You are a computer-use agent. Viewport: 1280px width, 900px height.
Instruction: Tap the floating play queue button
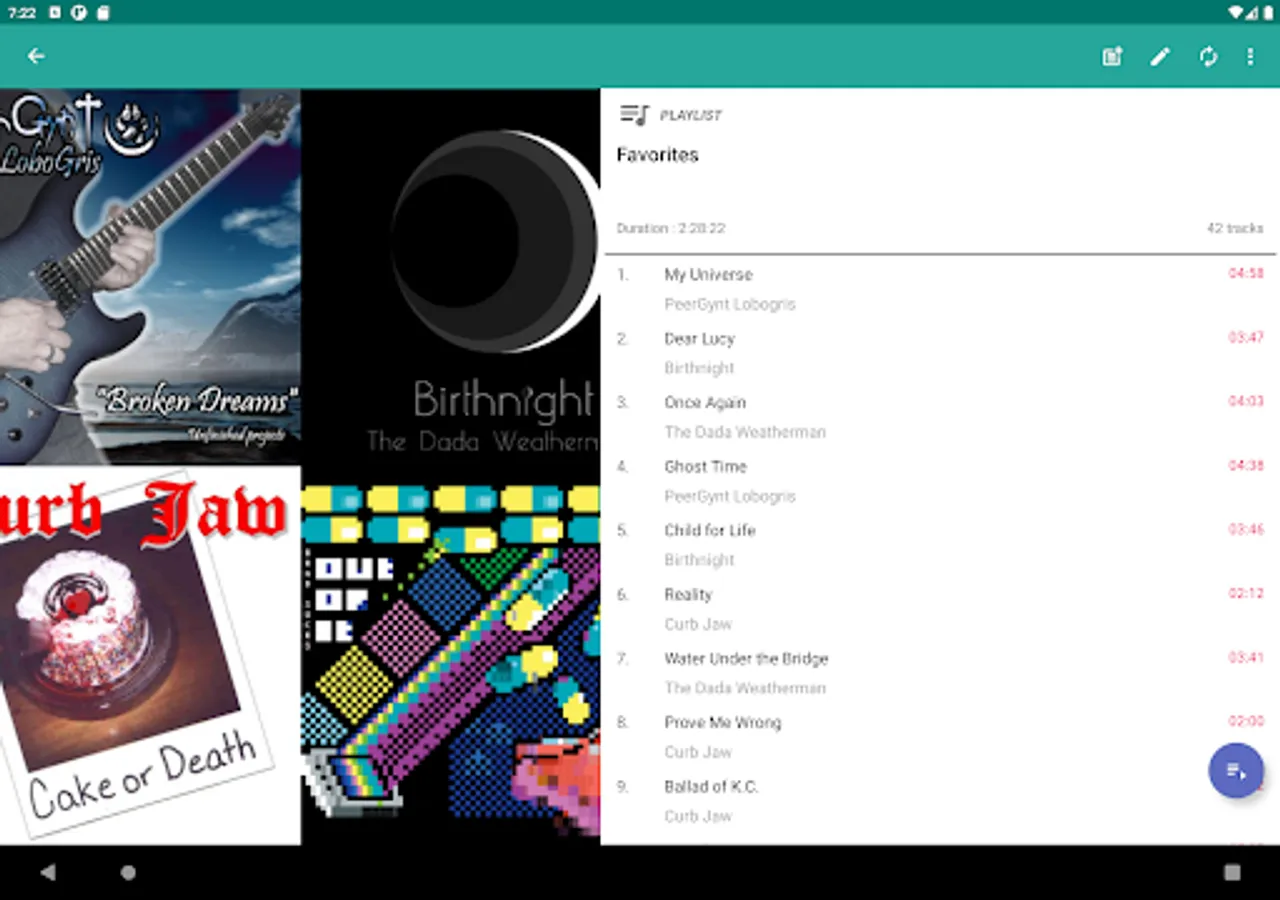(x=1236, y=771)
